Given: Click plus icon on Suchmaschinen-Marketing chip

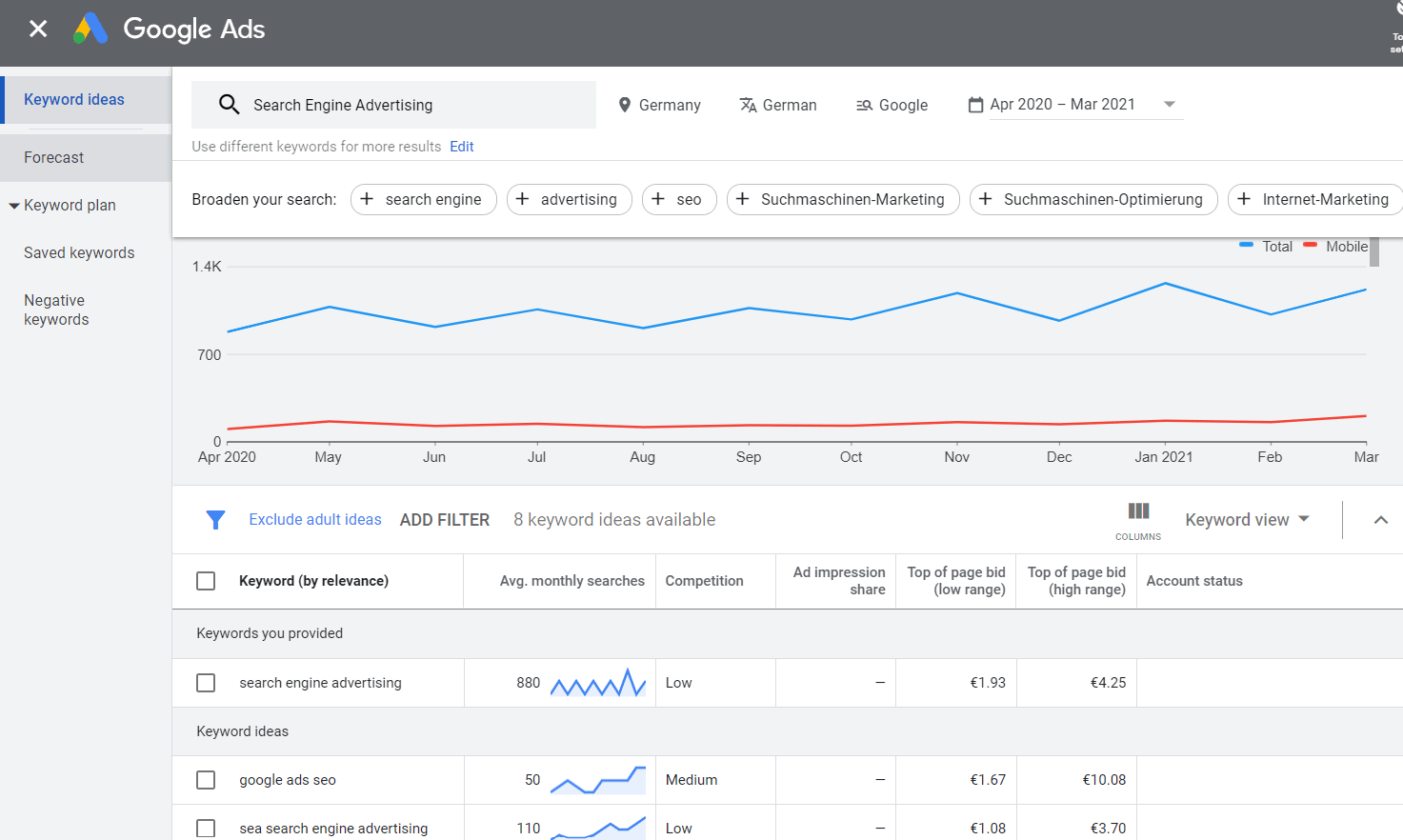Looking at the screenshot, I should click(743, 199).
